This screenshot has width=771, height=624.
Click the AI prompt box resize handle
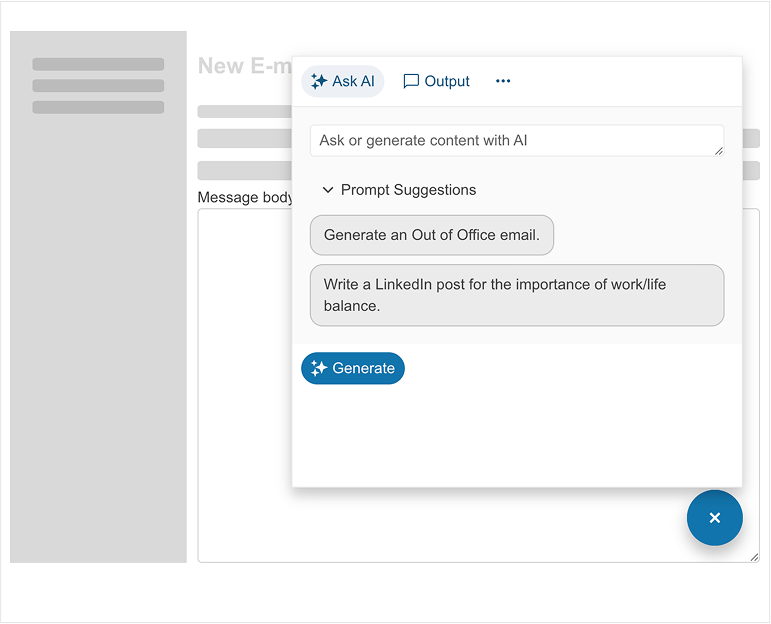pos(718,151)
